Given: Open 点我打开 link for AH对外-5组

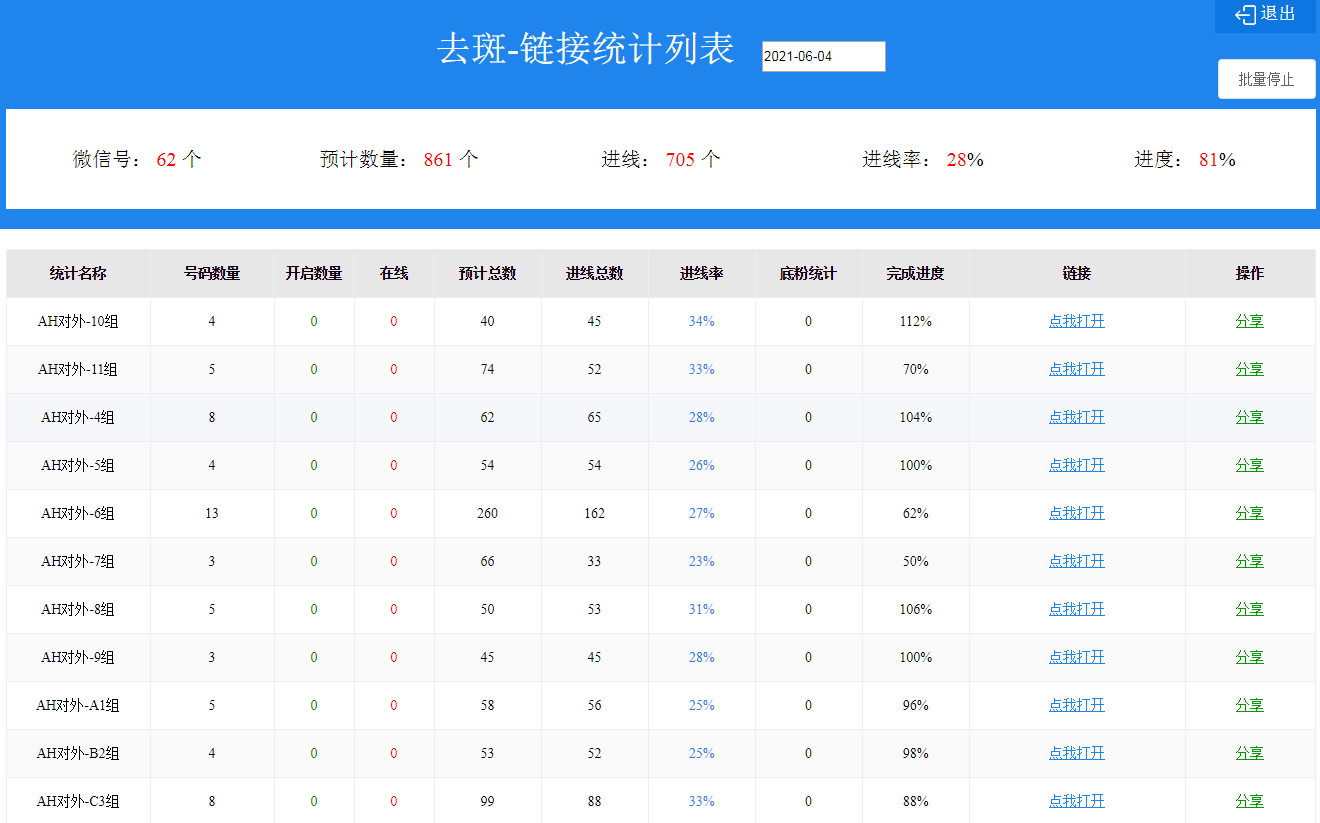Looking at the screenshot, I should click(x=1076, y=465).
